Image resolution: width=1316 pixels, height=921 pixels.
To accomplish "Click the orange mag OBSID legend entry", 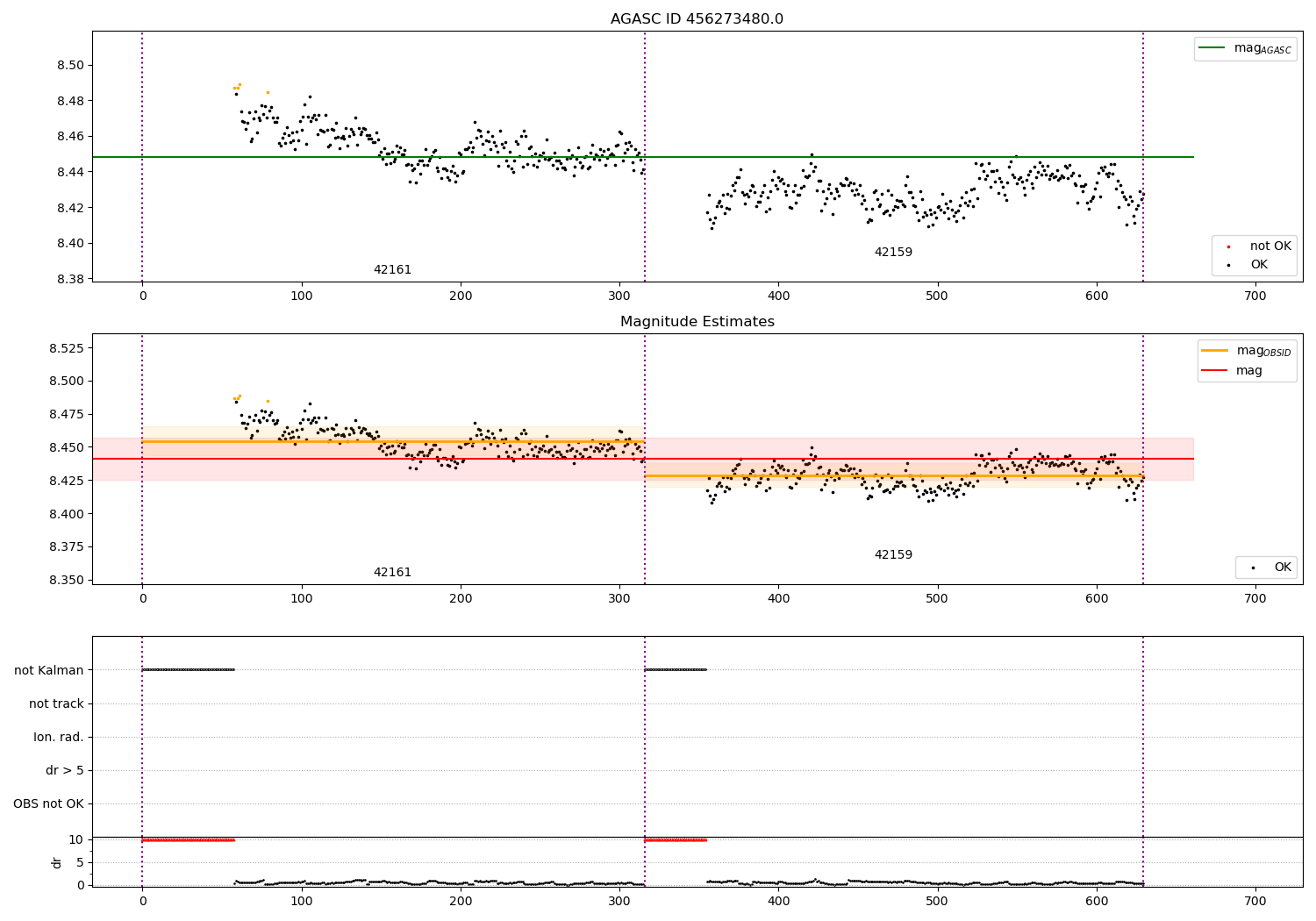I will click(1246, 351).
